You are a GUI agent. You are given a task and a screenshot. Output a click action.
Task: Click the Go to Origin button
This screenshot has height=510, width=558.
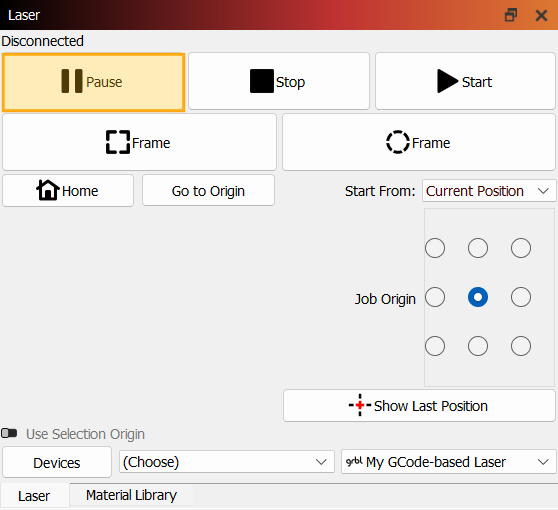[x=209, y=190]
